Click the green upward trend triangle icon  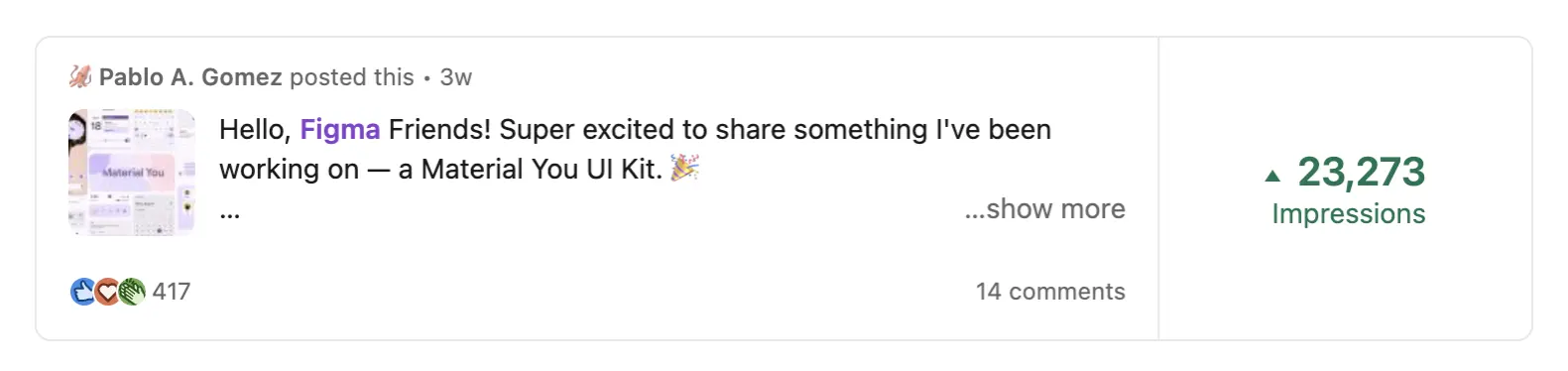tap(1273, 177)
